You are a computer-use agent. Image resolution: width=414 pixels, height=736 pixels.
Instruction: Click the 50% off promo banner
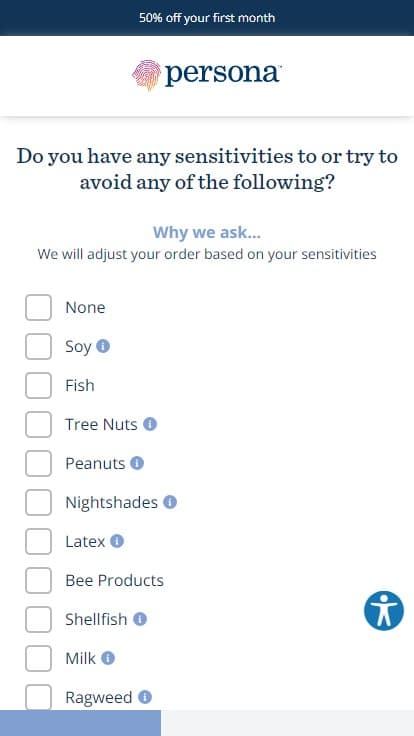point(207,18)
